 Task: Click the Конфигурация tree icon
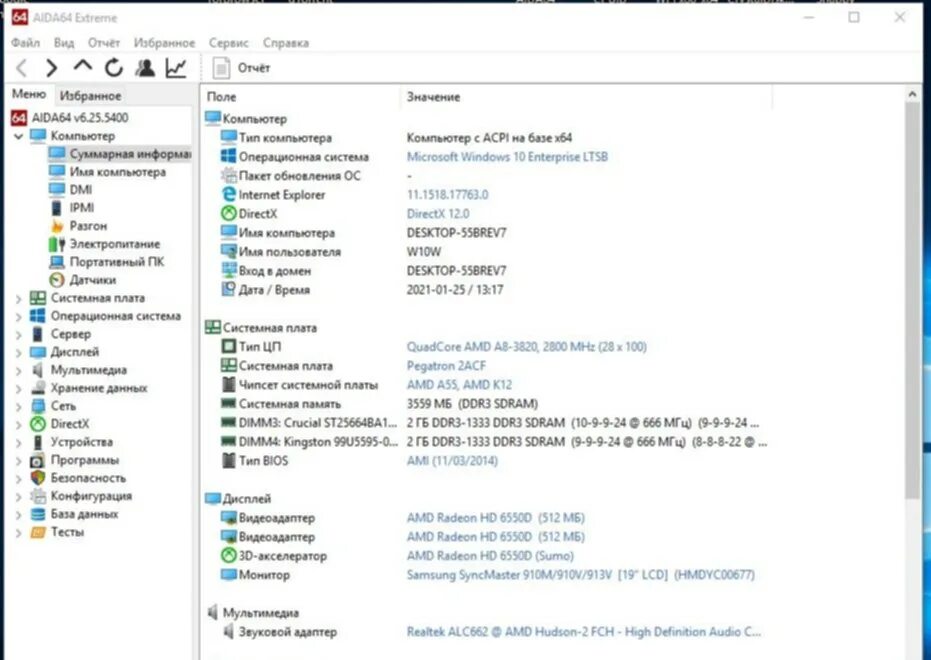38,496
